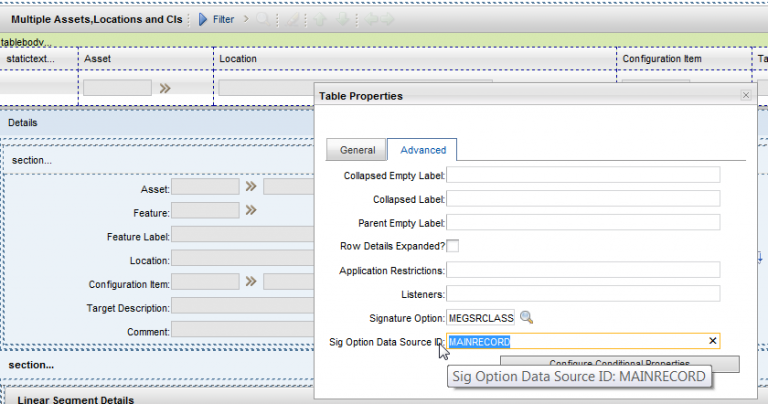
Task: Click the Filter label in the toolbar
Action: pyautogui.click(x=224, y=19)
